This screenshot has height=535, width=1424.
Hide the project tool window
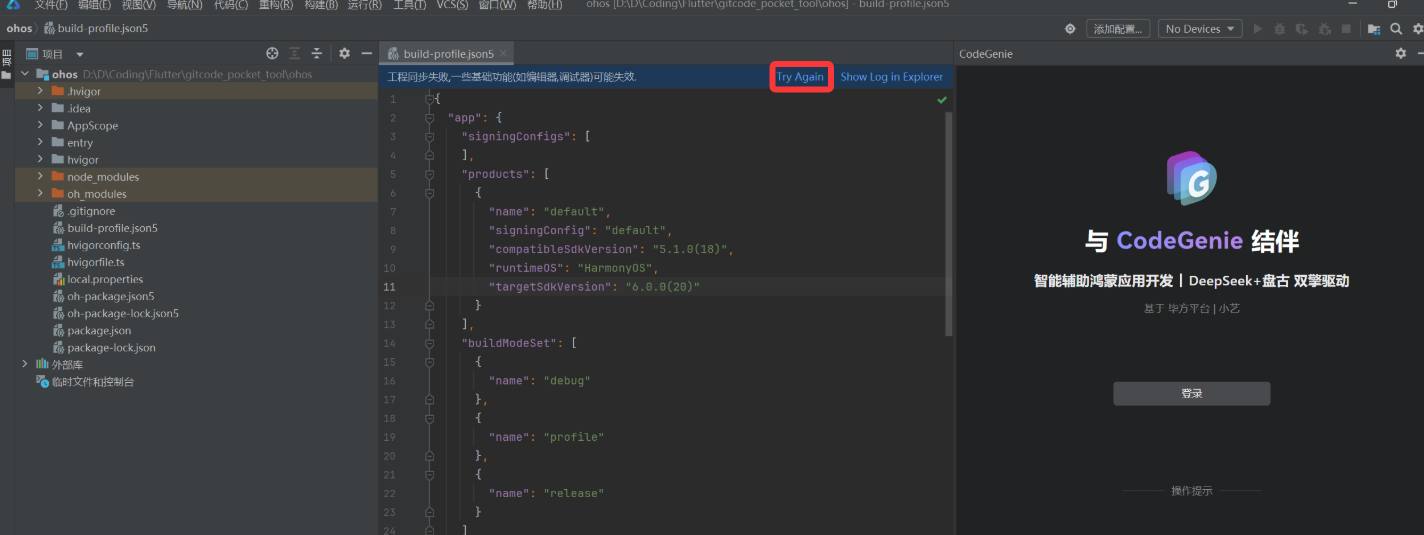[x=367, y=53]
